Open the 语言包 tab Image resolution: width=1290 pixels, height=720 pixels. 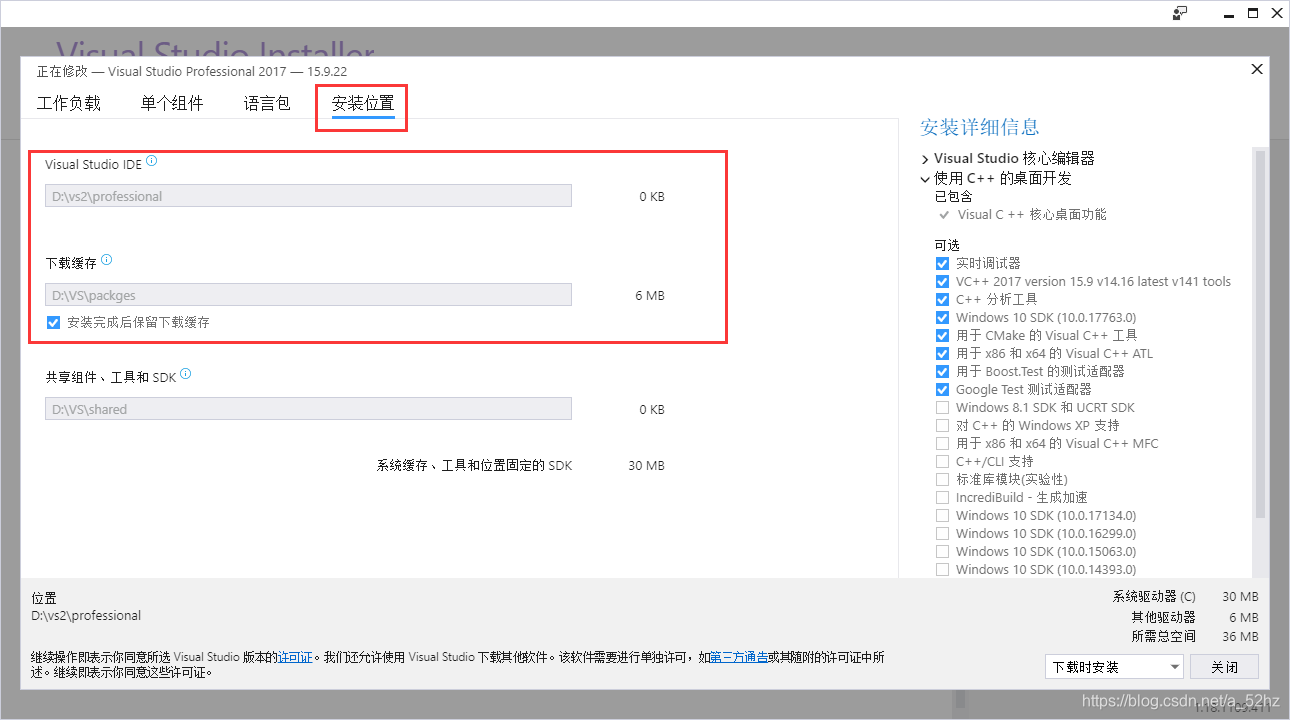click(x=267, y=103)
